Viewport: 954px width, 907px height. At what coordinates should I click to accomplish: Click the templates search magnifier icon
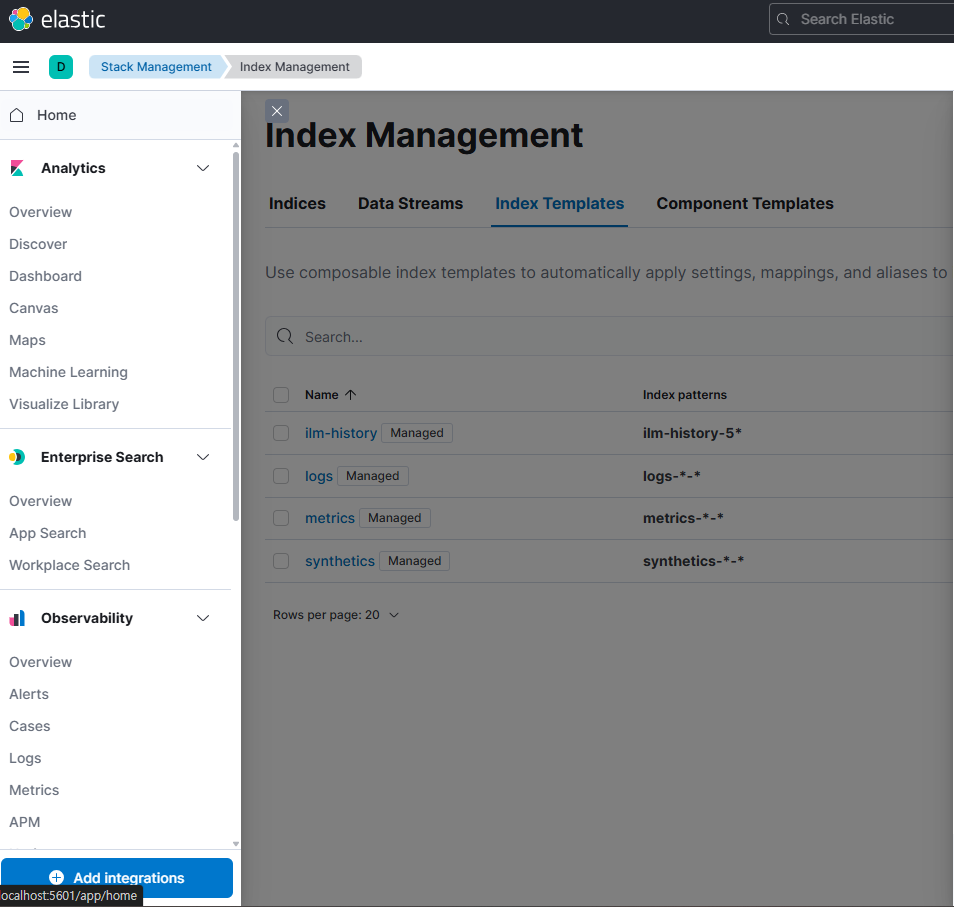click(285, 336)
